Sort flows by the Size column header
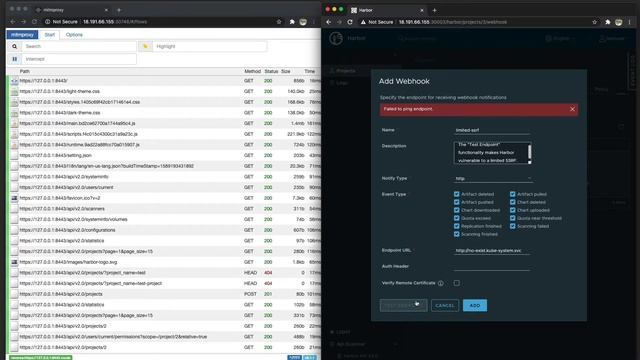Screen dimensions: 640x360 (286, 71)
